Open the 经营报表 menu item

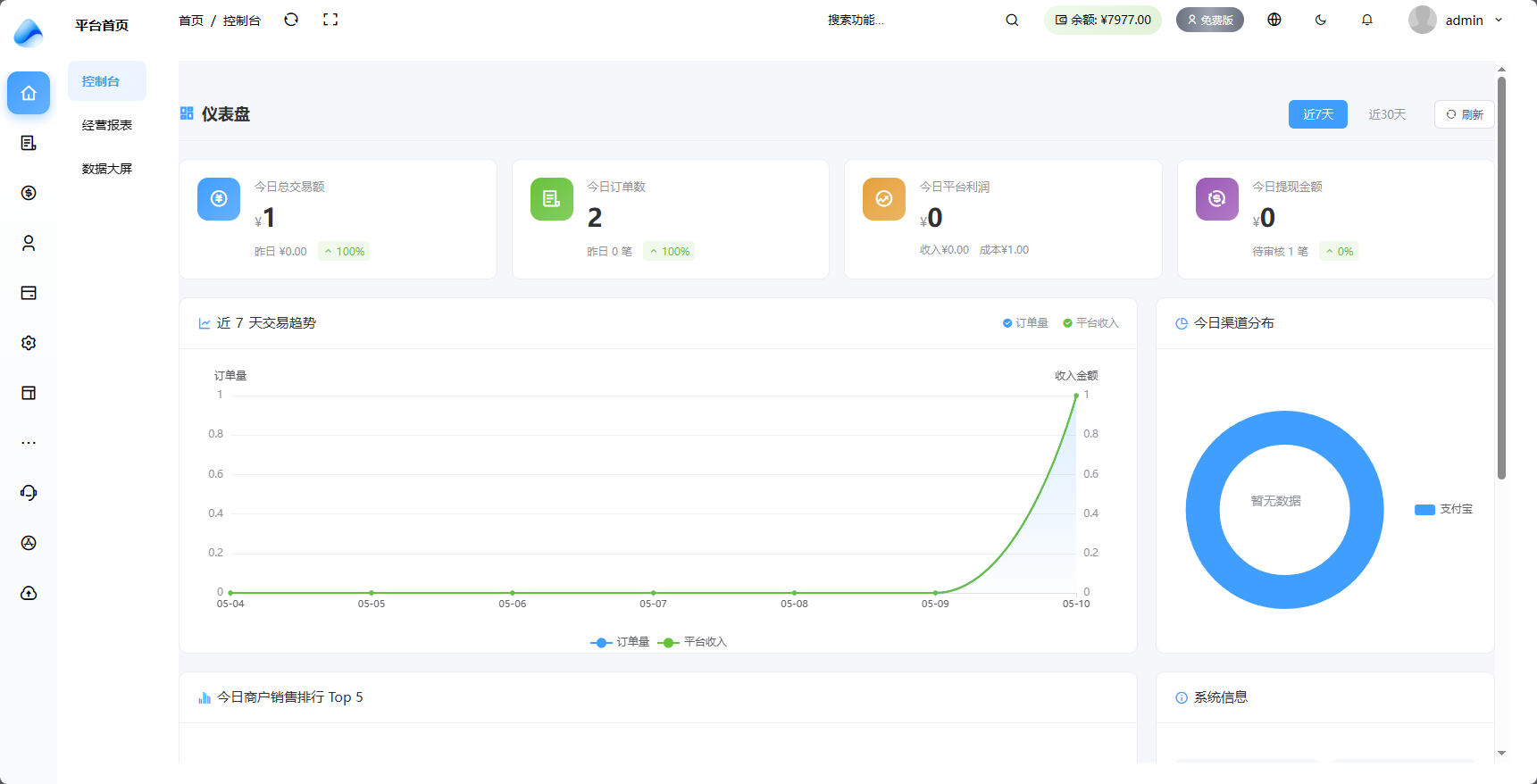coord(107,125)
